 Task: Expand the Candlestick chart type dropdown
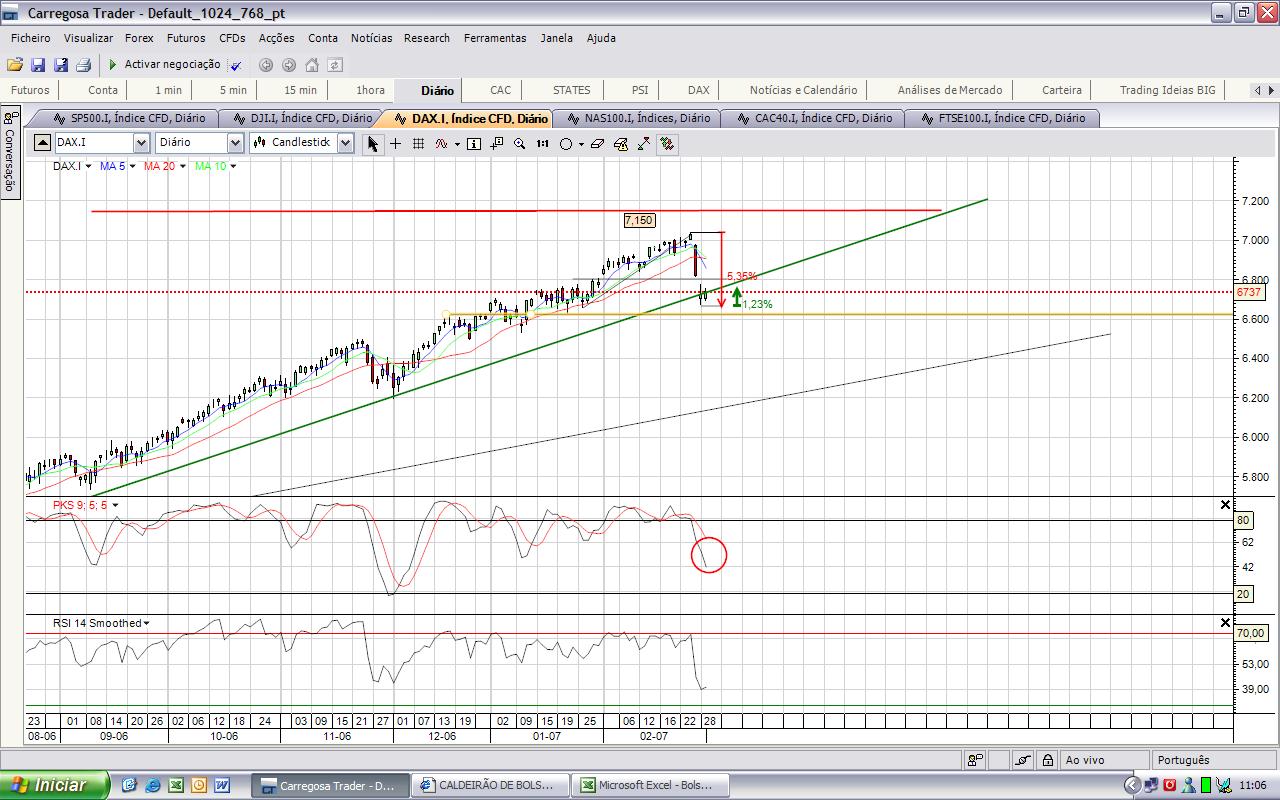tap(345, 143)
